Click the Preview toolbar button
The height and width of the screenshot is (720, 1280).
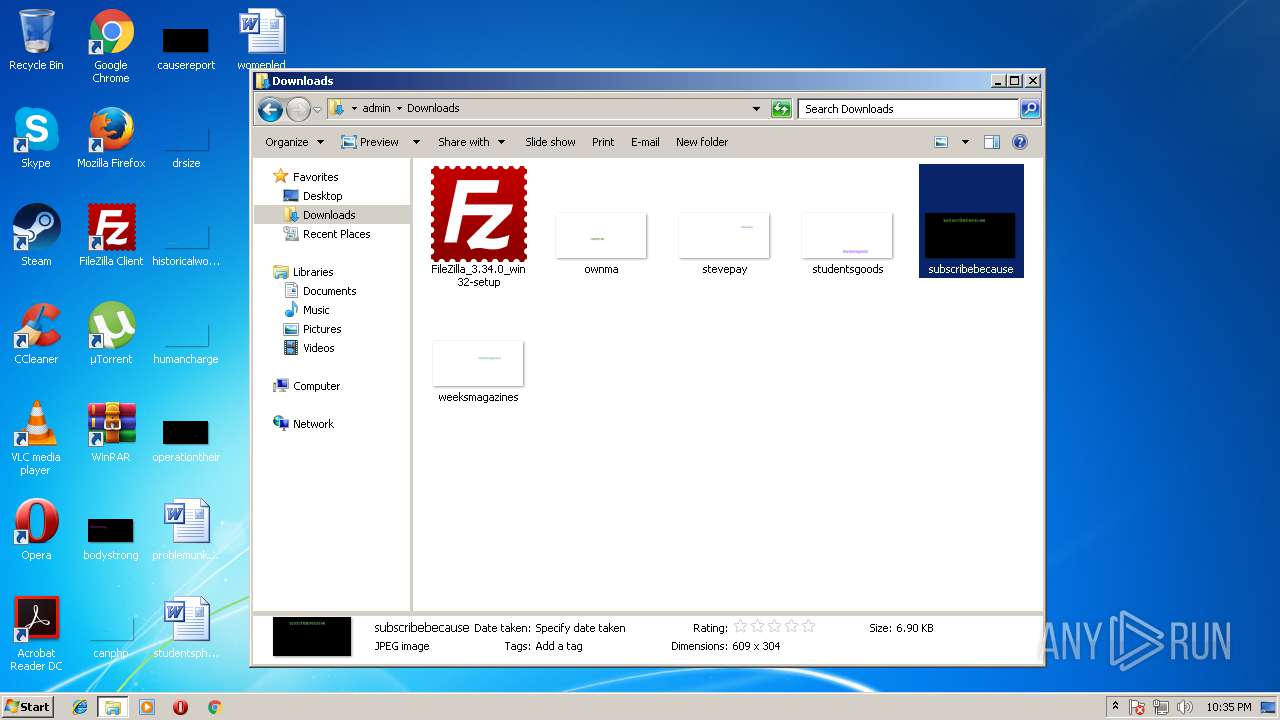pyautogui.click(x=370, y=142)
